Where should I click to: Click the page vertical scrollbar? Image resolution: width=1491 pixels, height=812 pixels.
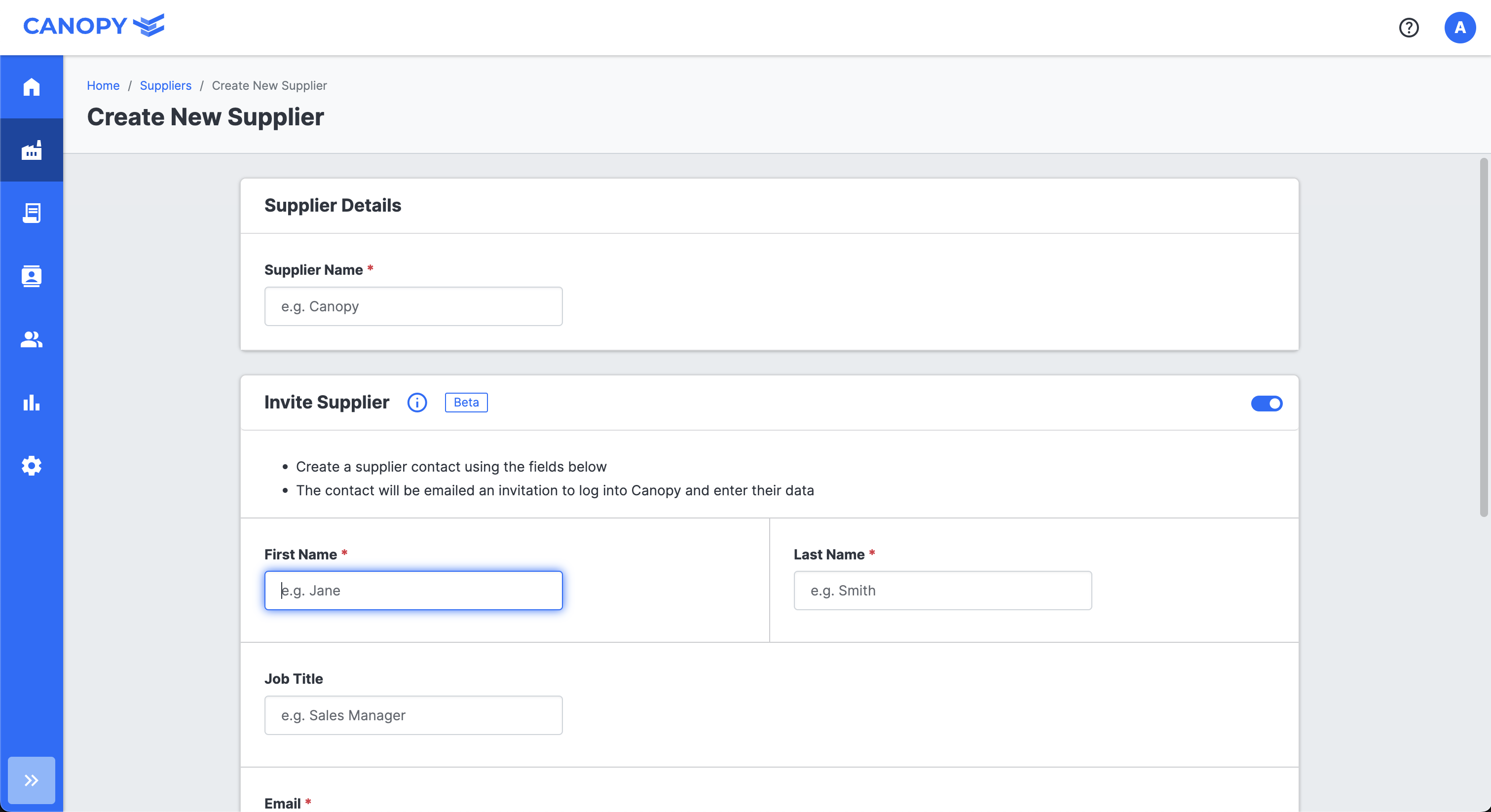[x=1484, y=337]
